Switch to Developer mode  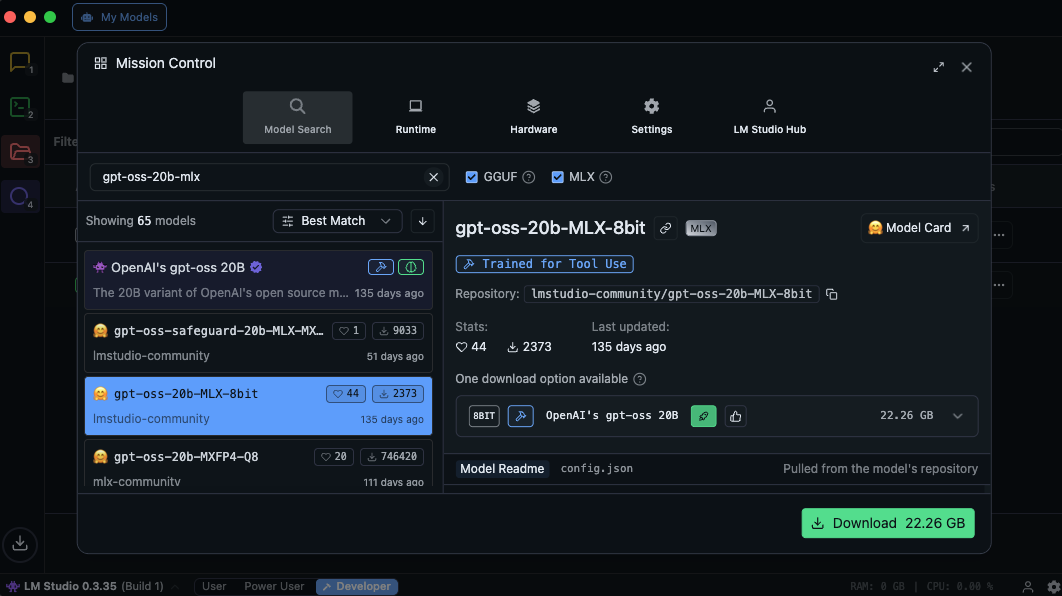[x=357, y=587]
